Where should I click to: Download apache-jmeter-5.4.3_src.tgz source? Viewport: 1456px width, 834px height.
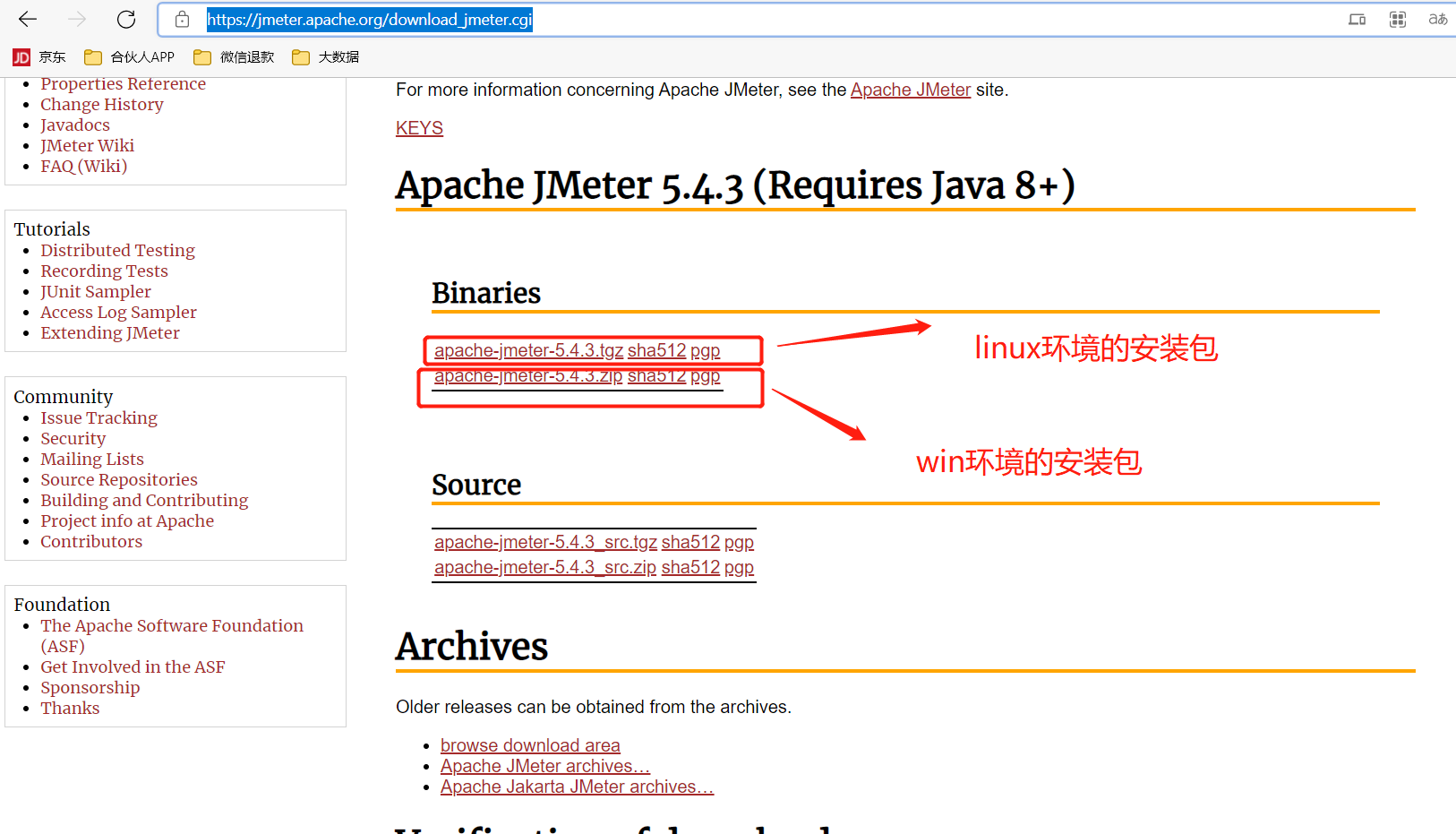pyautogui.click(x=545, y=542)
